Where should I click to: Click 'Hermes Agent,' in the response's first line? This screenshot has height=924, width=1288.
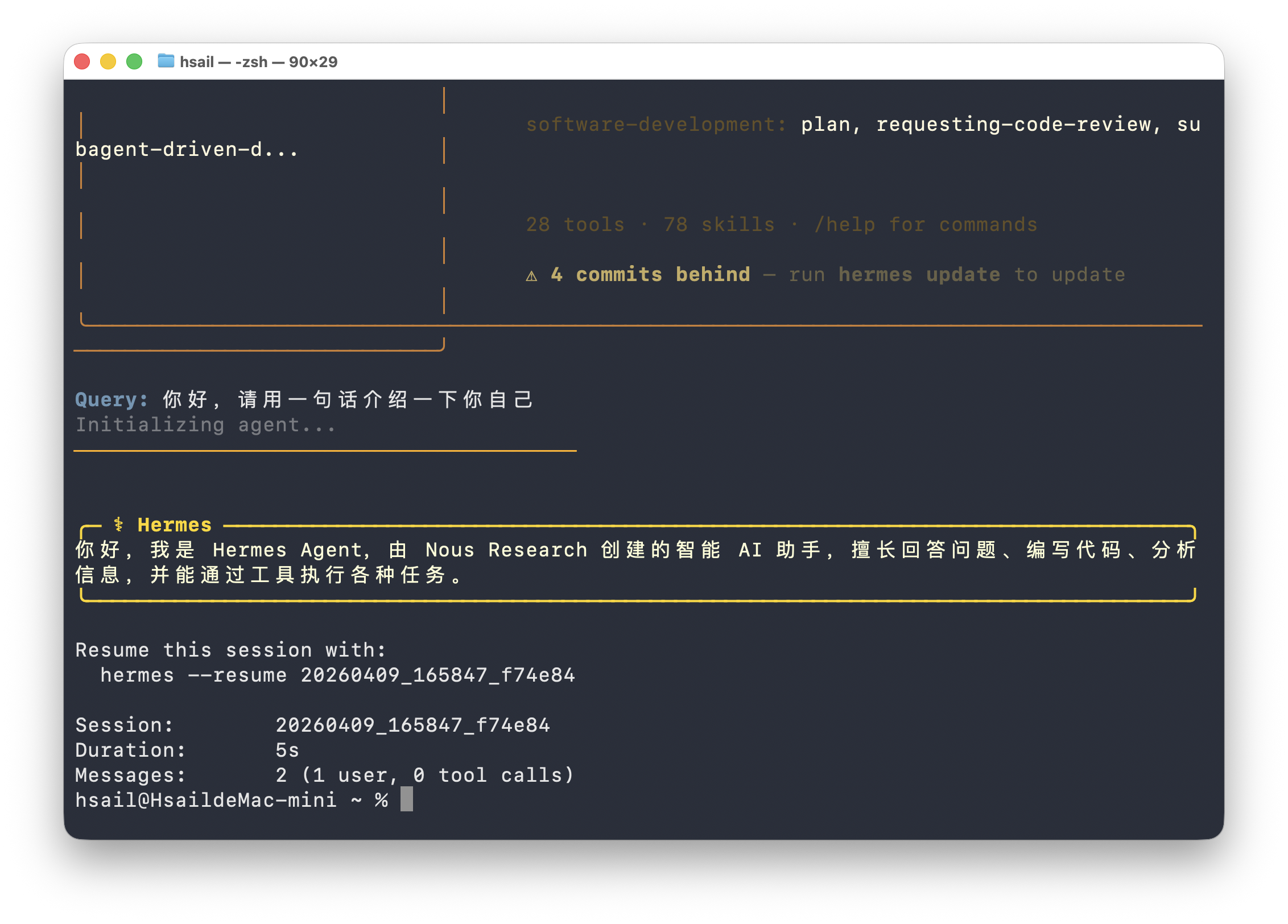point(292,550)
